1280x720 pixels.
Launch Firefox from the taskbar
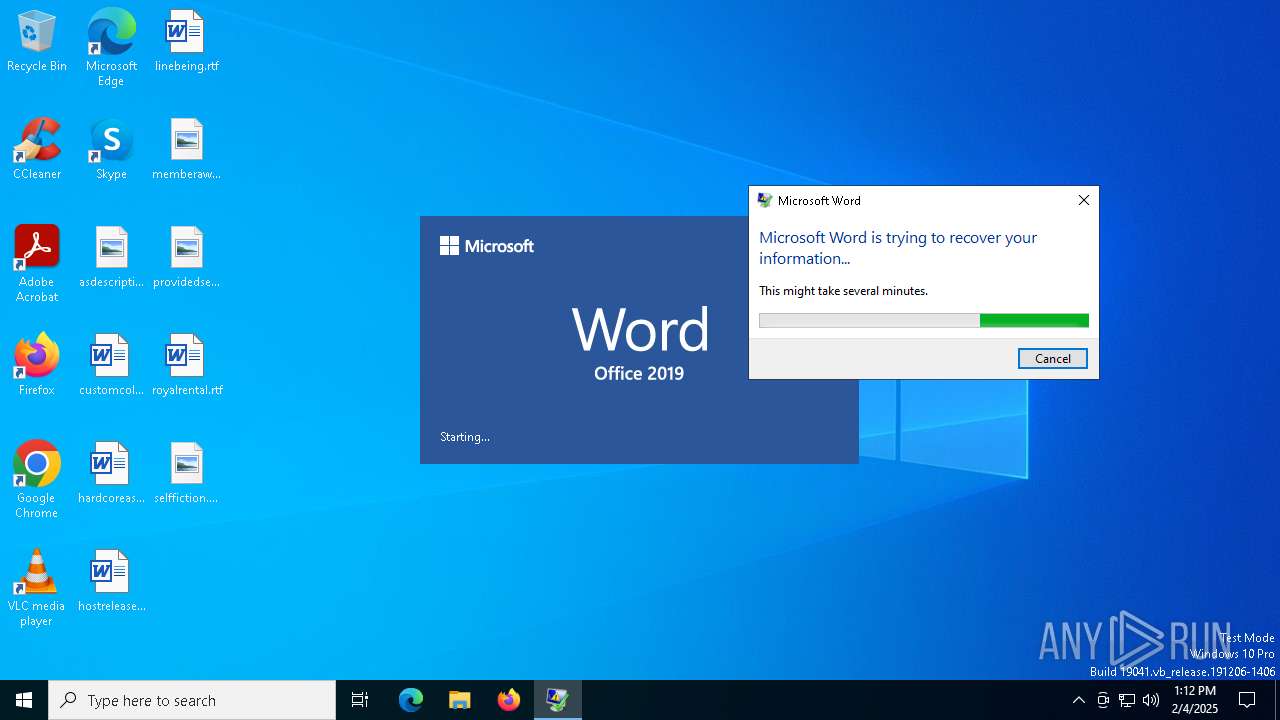(x=509, y=700)
